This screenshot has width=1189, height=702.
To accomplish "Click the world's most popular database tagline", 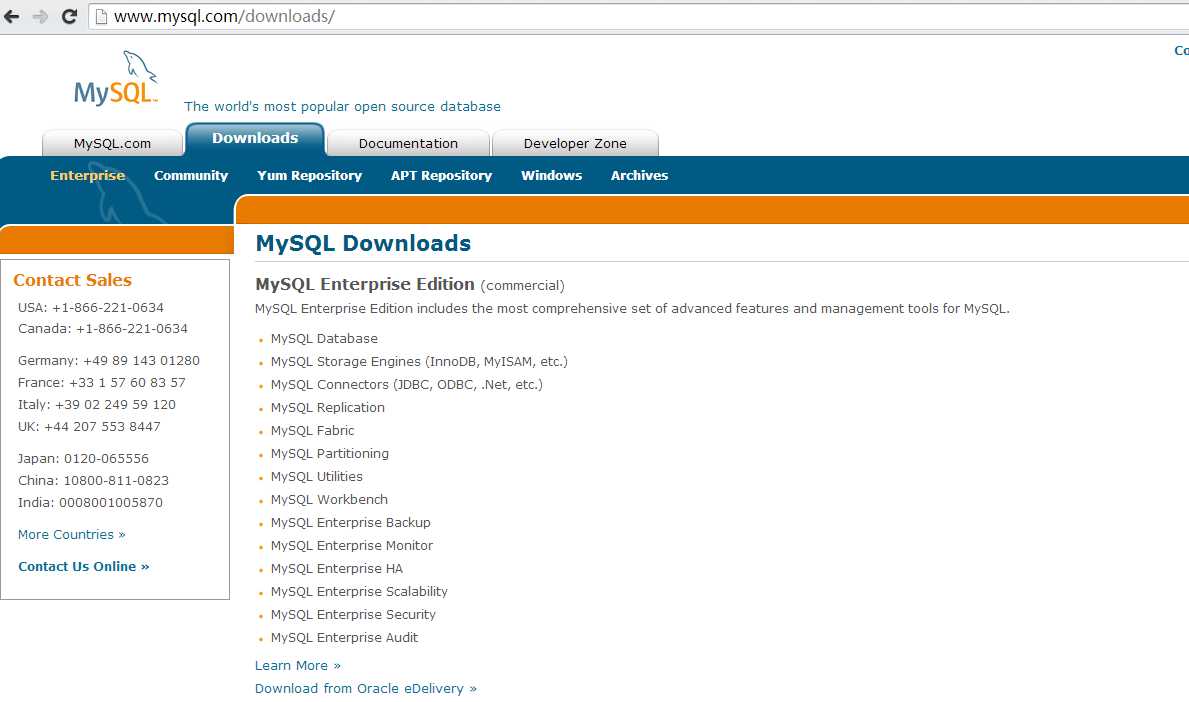I will [342, 107].
